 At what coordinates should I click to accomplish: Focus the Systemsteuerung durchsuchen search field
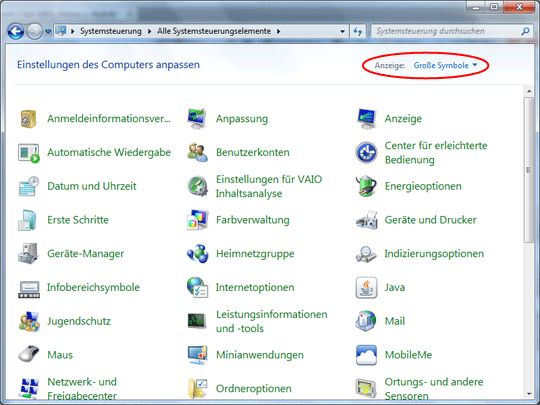[x=448, y=31]
